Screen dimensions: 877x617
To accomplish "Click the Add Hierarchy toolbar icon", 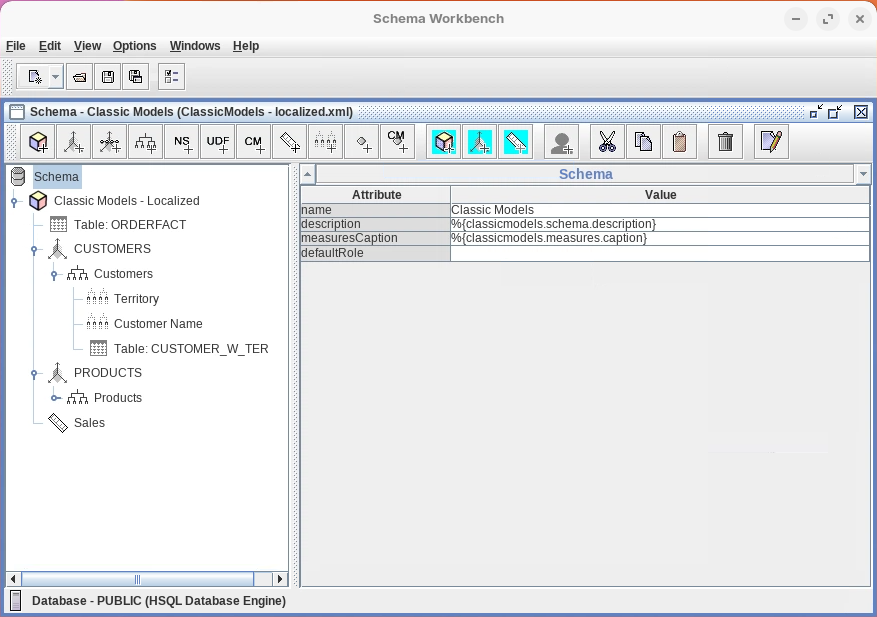I will click(145, 142).
